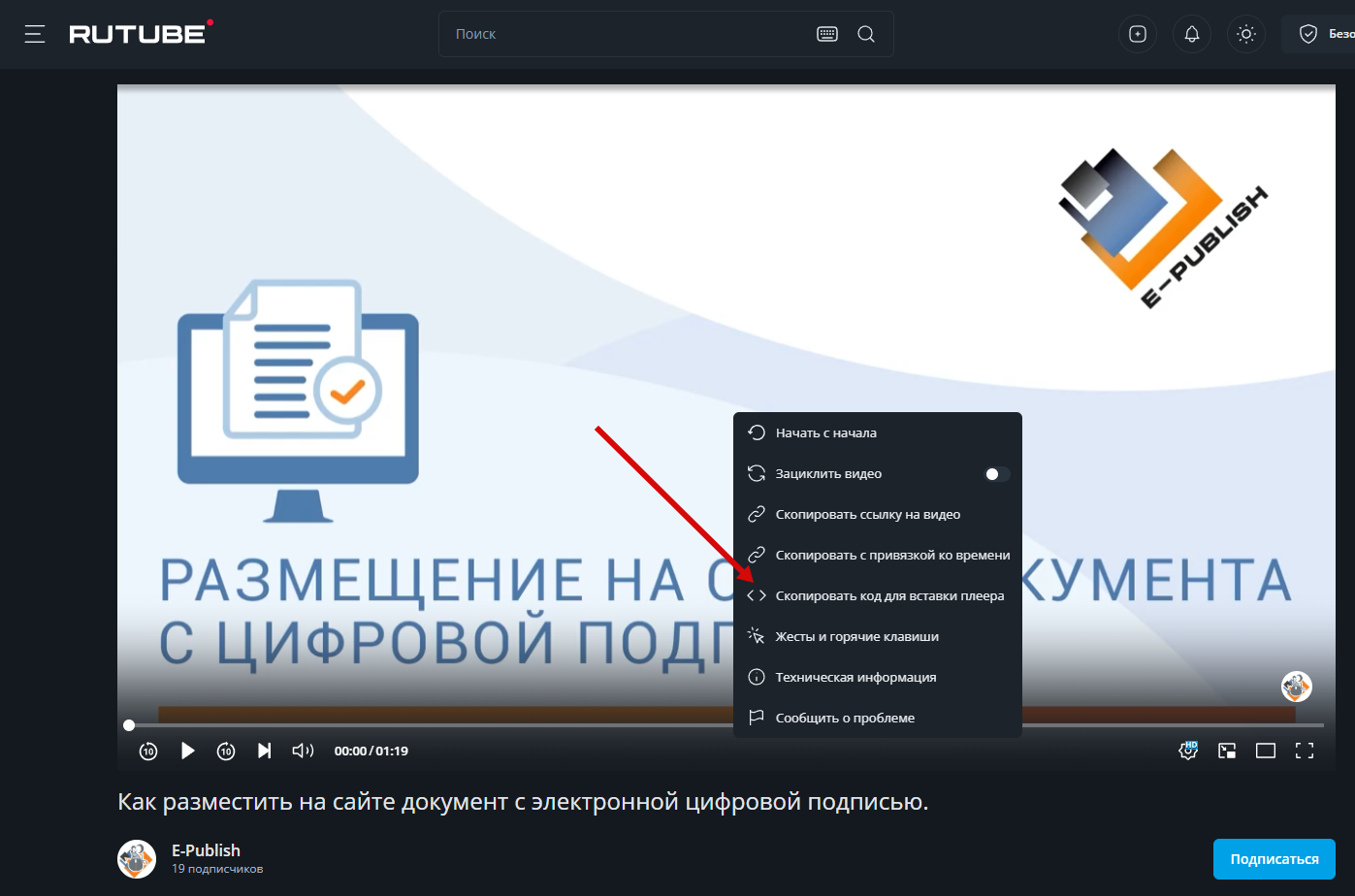Select 'Скопировать код для вставки плеера'
1355x896 pixels.
(889, 596)
